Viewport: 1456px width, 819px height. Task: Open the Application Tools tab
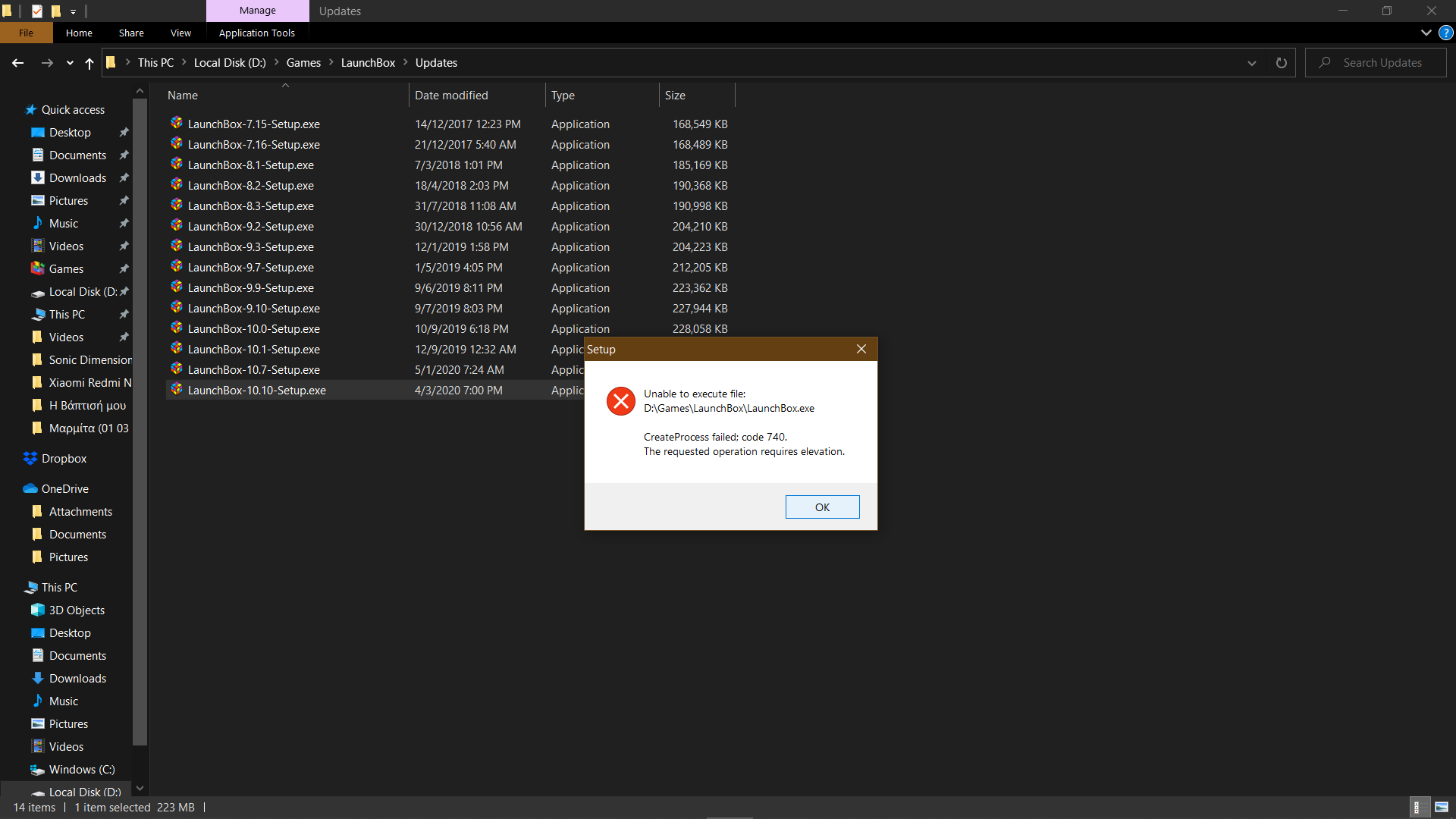(257, 33)
